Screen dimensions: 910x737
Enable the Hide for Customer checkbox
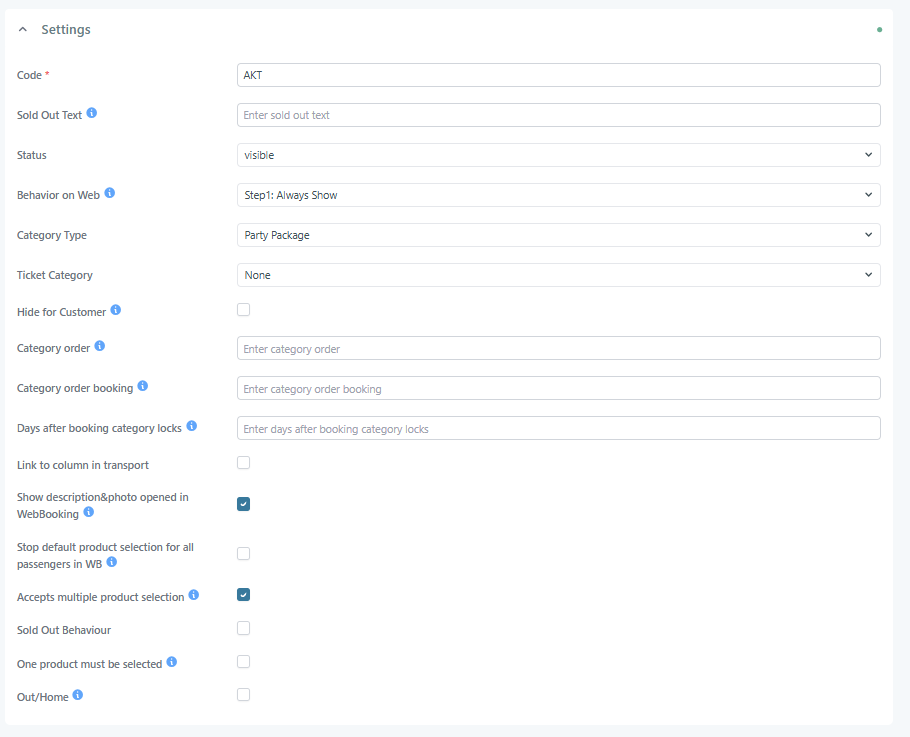click(243, 310)
